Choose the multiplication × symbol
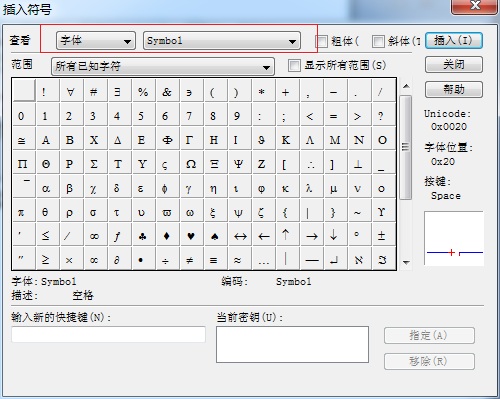Screen dimensions: 500x399 [69, 260]
